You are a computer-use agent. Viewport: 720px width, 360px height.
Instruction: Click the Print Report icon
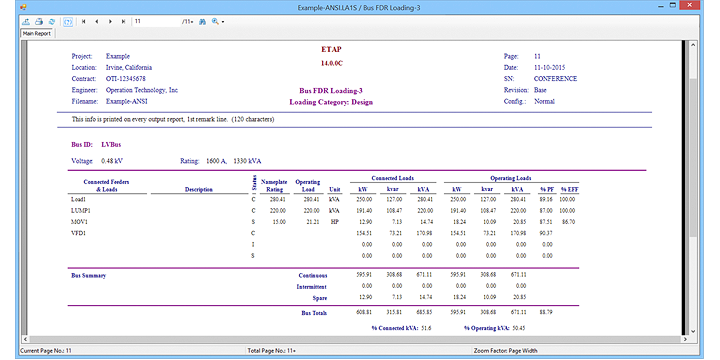click(39, 22)
